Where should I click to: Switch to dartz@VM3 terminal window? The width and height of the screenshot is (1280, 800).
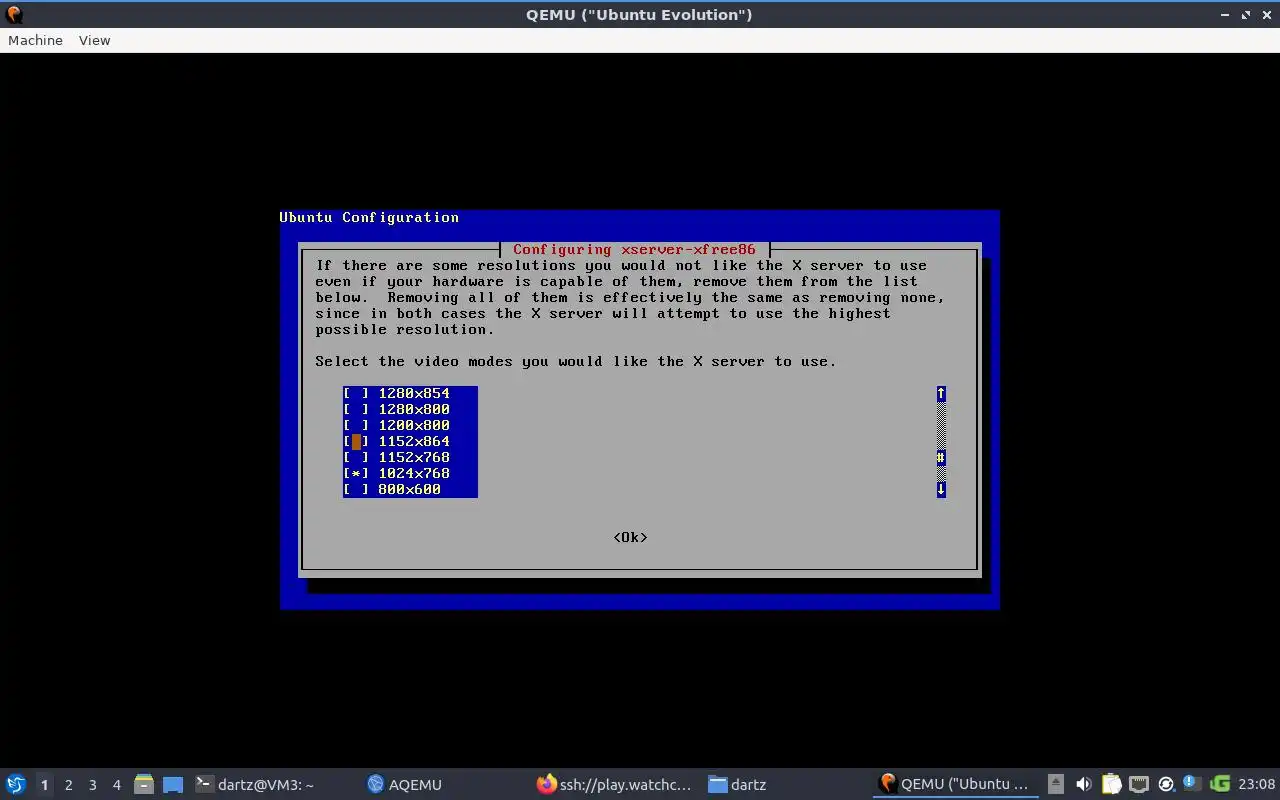(255, 784)
